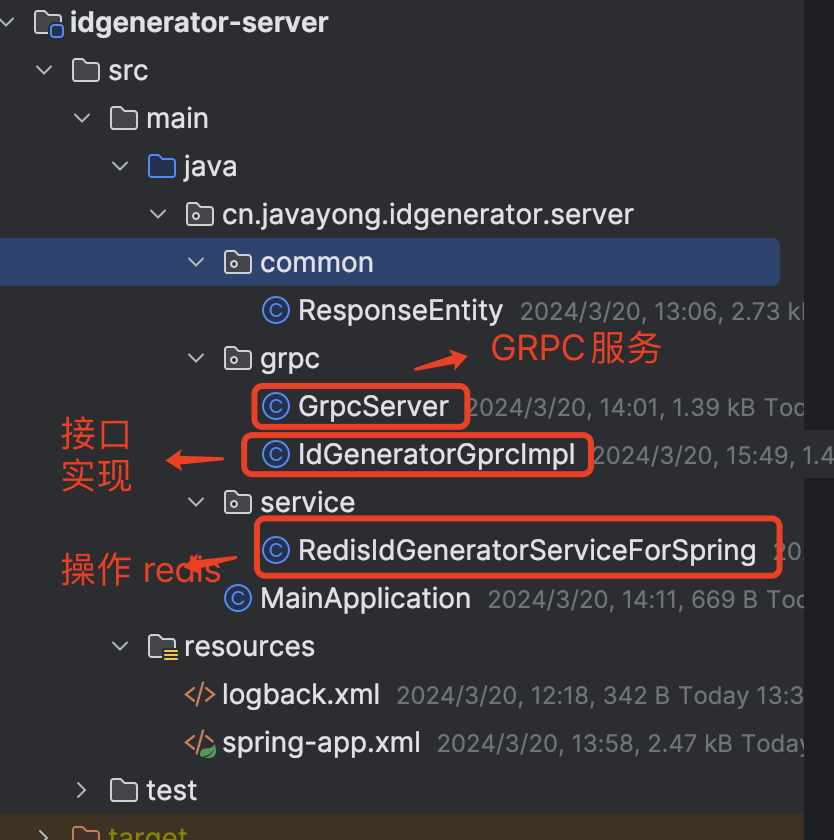Click the MainApplication class icon
Screen dimensions: 834x840
[x=238, y=598]
